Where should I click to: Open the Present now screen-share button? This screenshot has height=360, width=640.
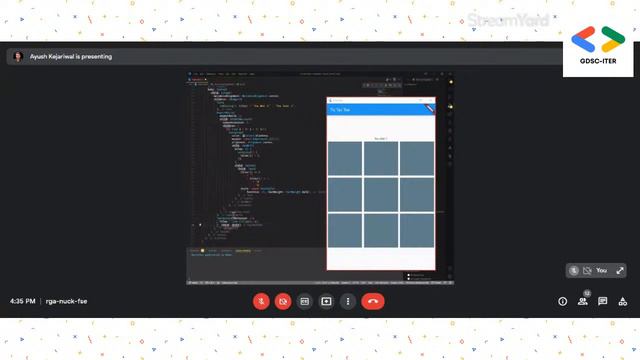(x=326, y=302)
